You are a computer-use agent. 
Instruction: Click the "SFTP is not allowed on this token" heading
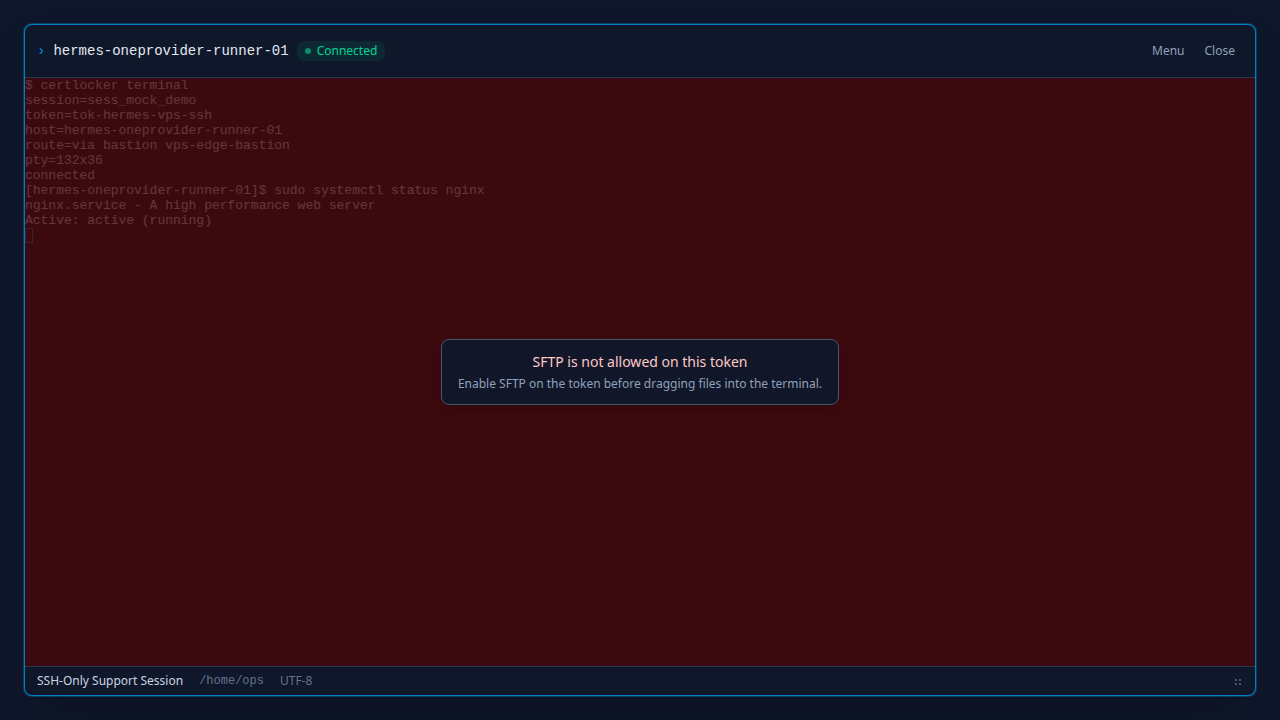(640, 362)
